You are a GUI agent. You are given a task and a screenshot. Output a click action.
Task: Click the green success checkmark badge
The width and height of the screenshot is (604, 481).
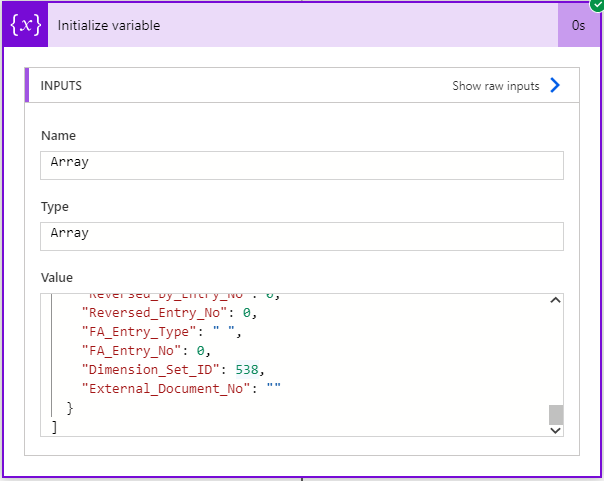597,5
